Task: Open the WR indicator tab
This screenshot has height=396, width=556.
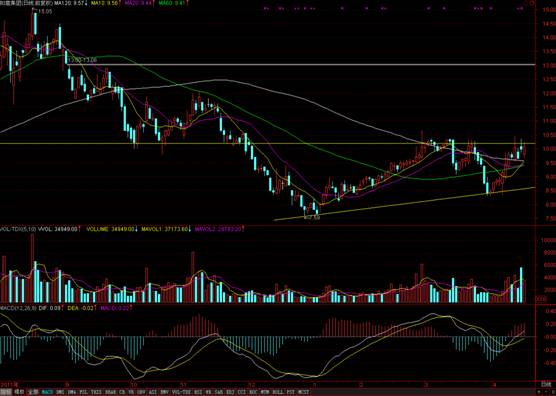Action: click(207, 392)
